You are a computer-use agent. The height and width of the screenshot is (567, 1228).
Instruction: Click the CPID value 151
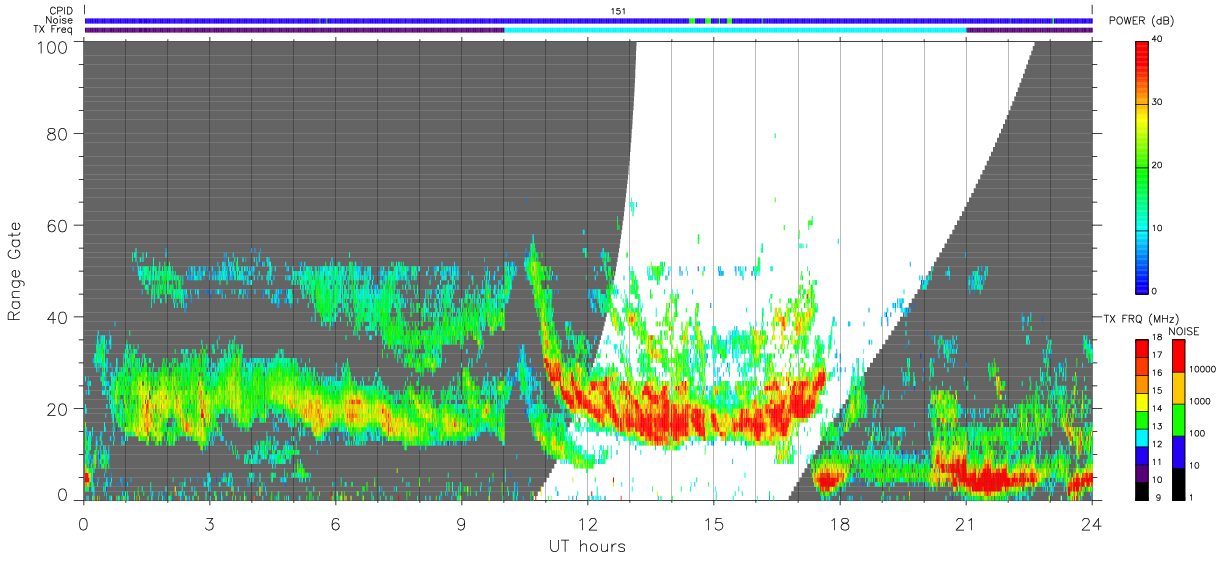tap(618, 10)
